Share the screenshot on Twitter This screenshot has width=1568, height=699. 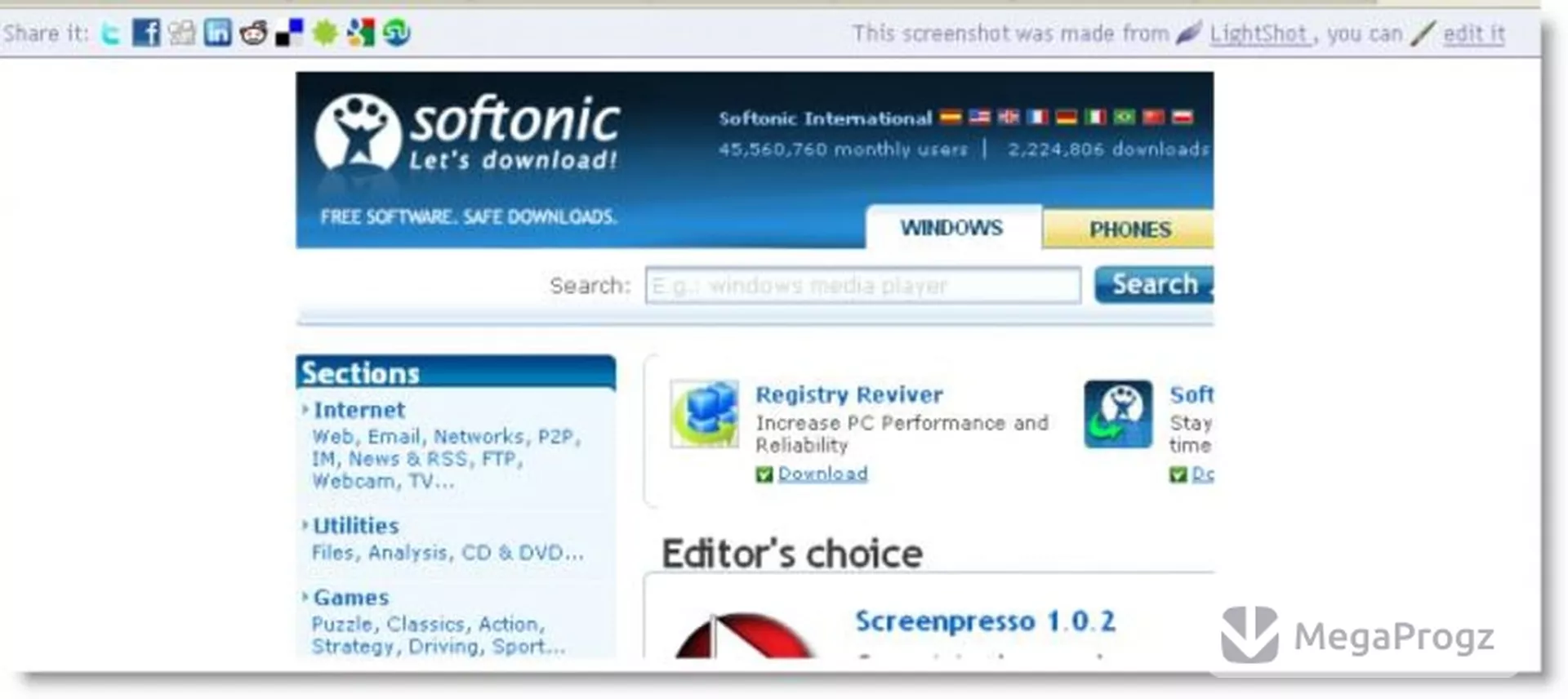(110, 33)
